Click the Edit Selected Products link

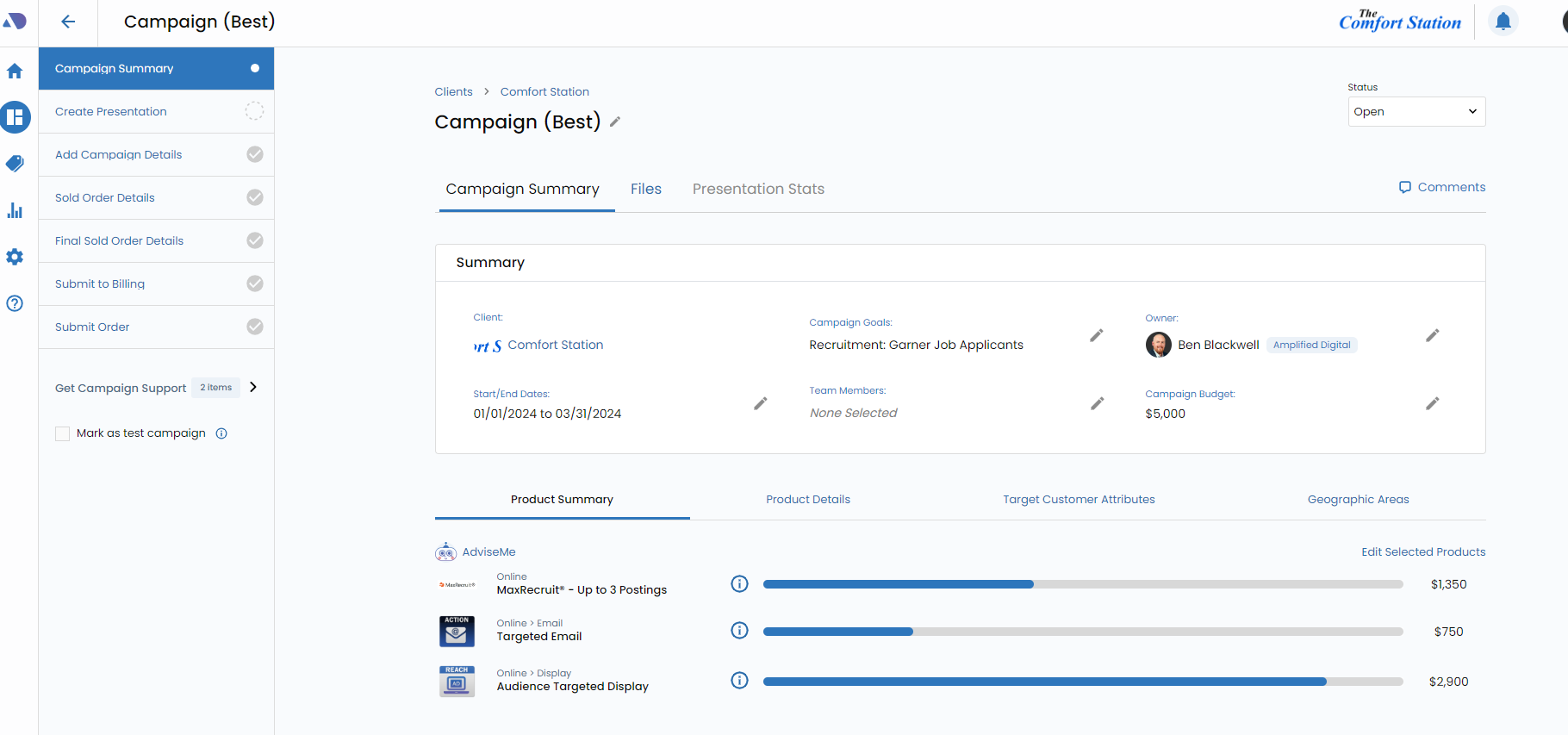1422,551
